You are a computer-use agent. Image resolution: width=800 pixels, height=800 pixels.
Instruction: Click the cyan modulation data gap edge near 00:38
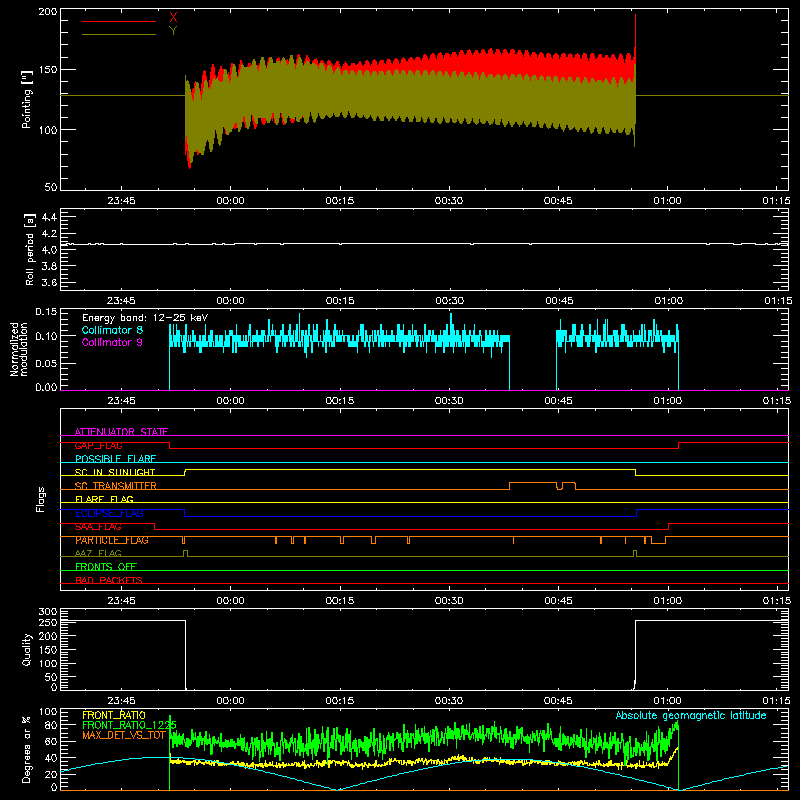[509, 362]
